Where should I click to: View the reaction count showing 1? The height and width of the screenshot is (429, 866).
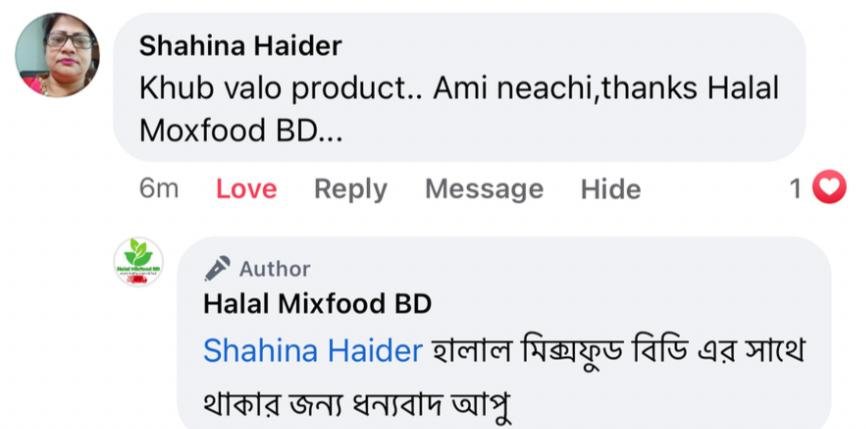click(x=796, y=188)
